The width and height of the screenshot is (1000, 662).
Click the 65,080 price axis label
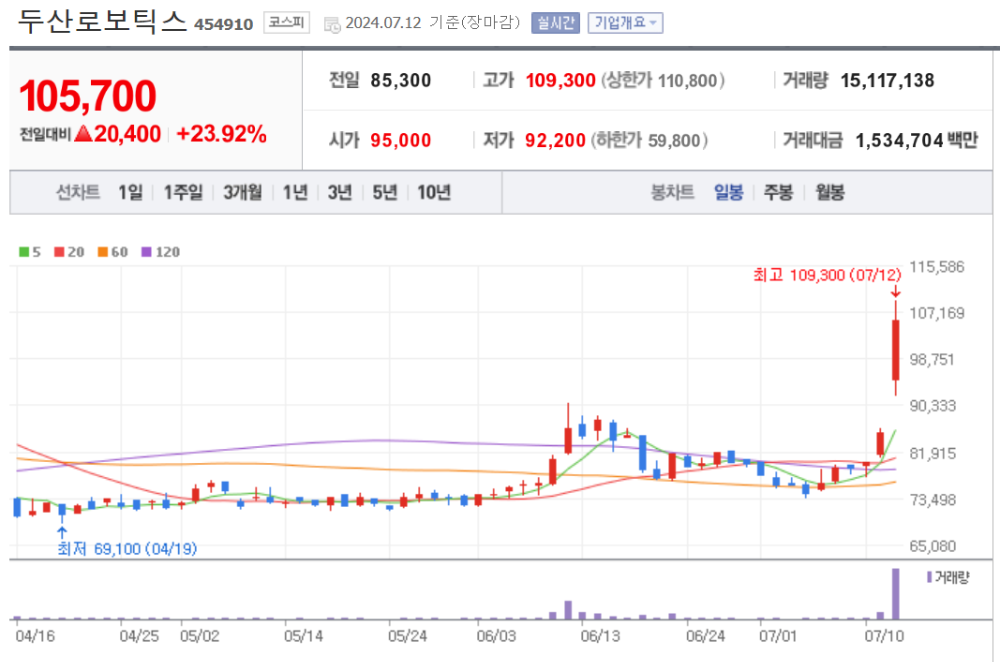pos(932,546)
